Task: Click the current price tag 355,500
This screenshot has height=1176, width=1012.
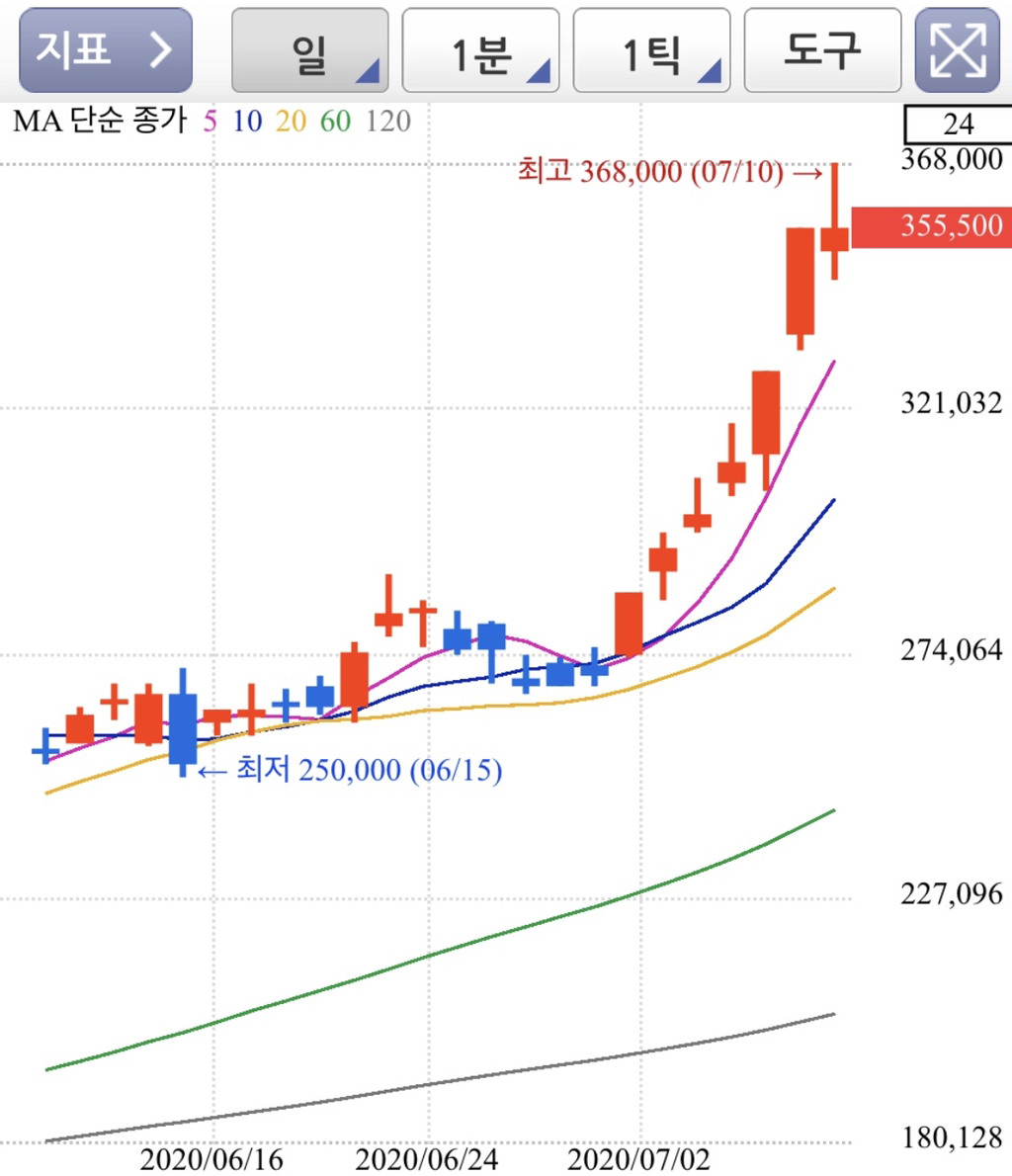Action: [x=932, y=226]
